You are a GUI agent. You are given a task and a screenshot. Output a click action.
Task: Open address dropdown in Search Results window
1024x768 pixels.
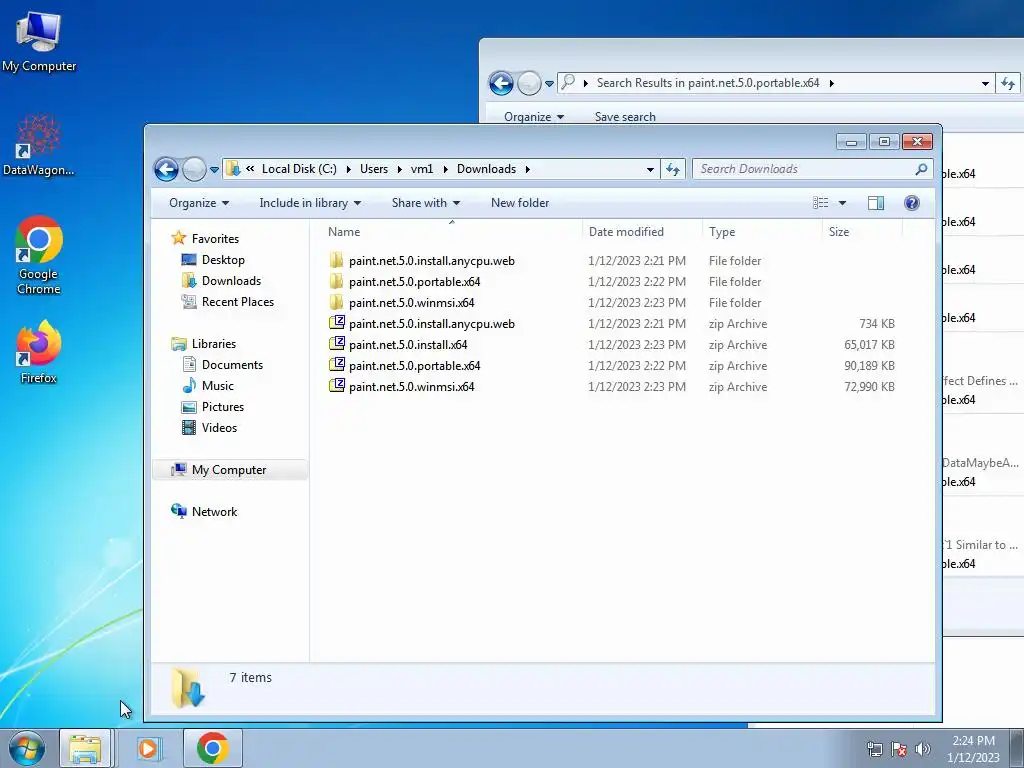985,84
